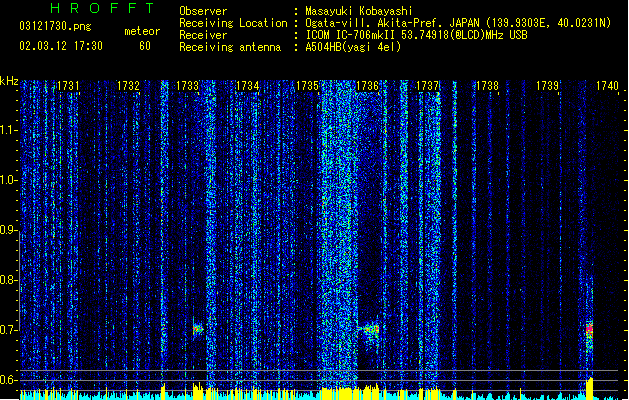Click the HROFFT title text
This screenshot has height=400, width=629.
(102, 8)
